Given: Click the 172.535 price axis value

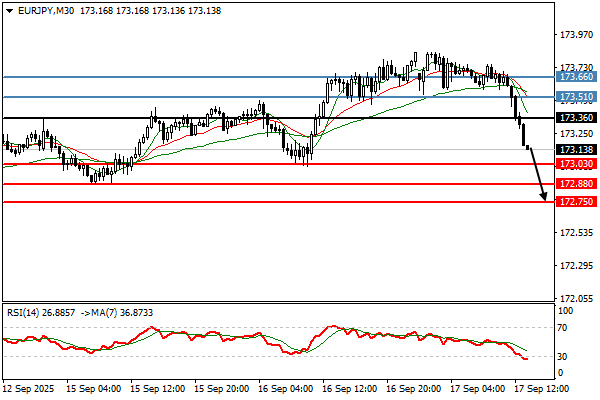Looking at the screenshot, I should pyautogui.click(x=576, y=232).
